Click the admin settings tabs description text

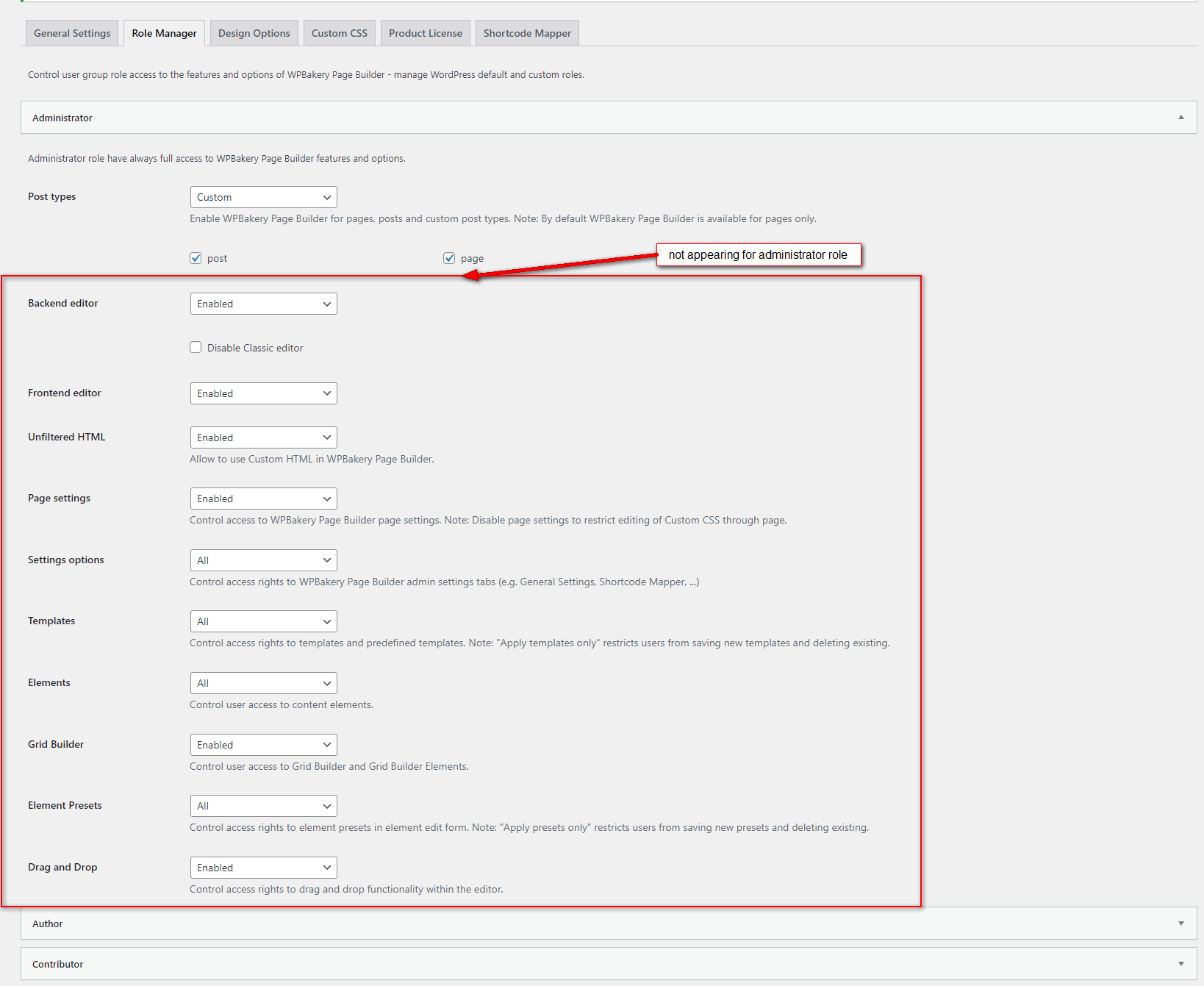pyautogui.click(x=445, y=582)
